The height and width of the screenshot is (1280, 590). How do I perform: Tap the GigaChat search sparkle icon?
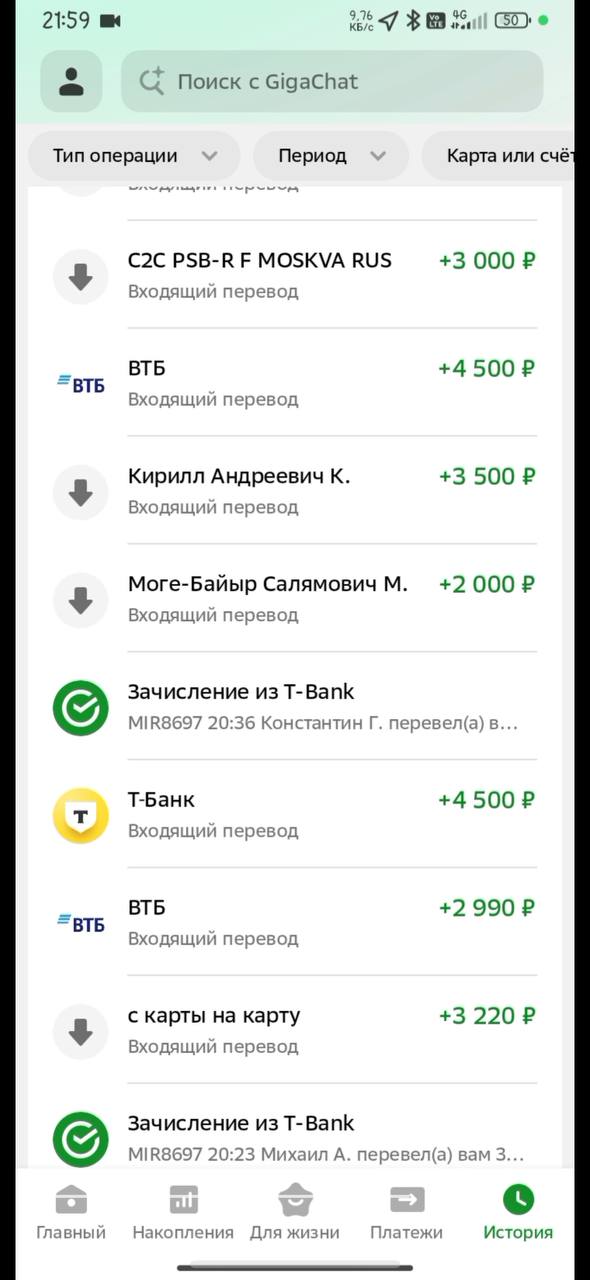[x=151, y=81]
